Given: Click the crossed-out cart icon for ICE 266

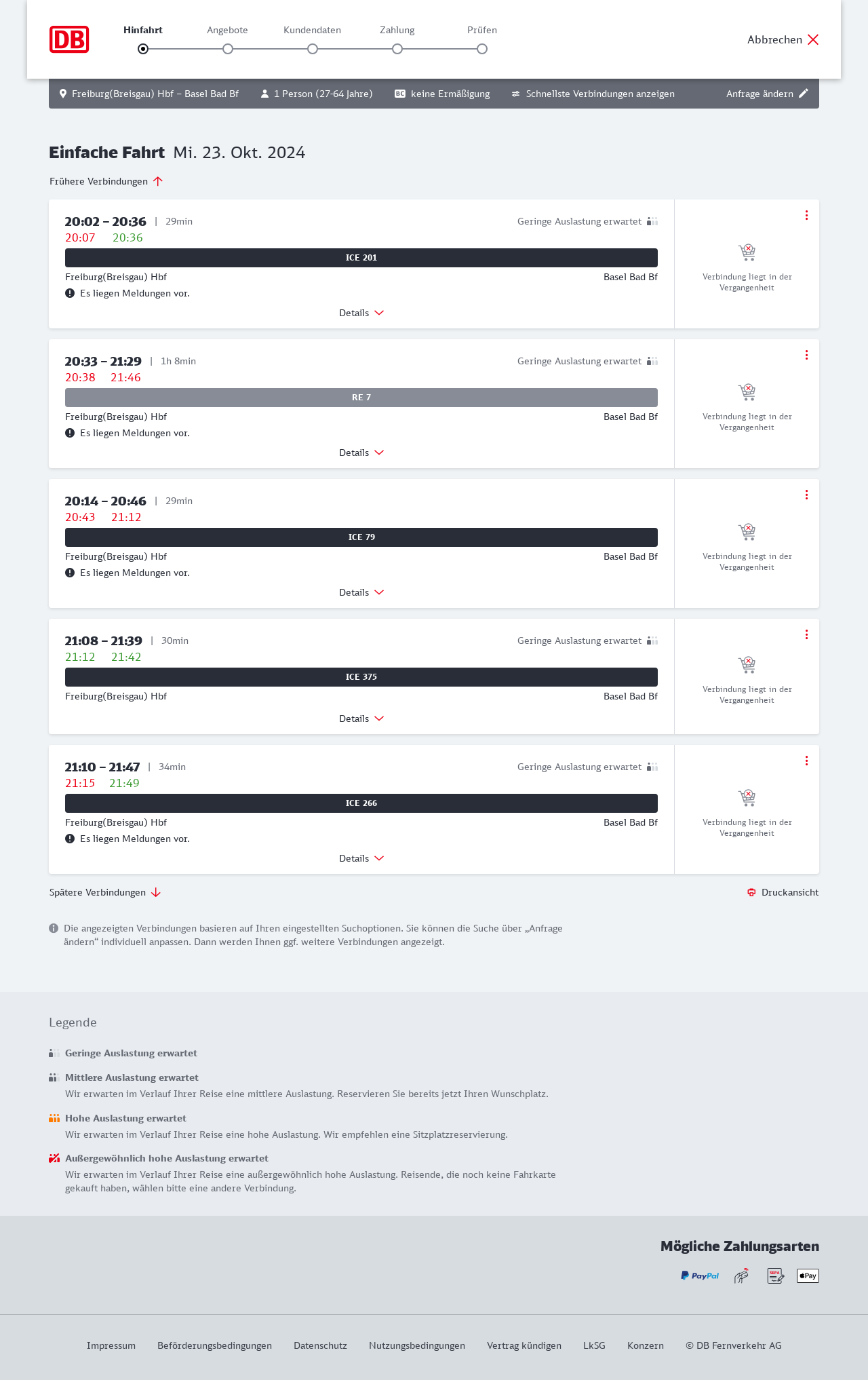Looking at the screenshot, I should tap(747, 797).
